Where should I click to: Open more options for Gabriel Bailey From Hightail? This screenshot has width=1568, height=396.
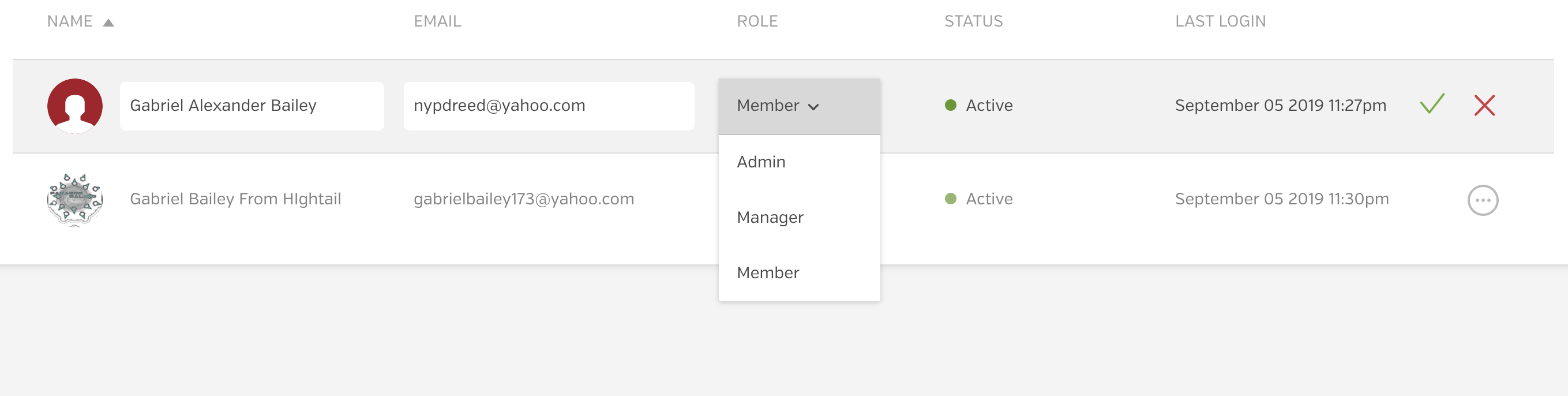(x=1482, y=200)
